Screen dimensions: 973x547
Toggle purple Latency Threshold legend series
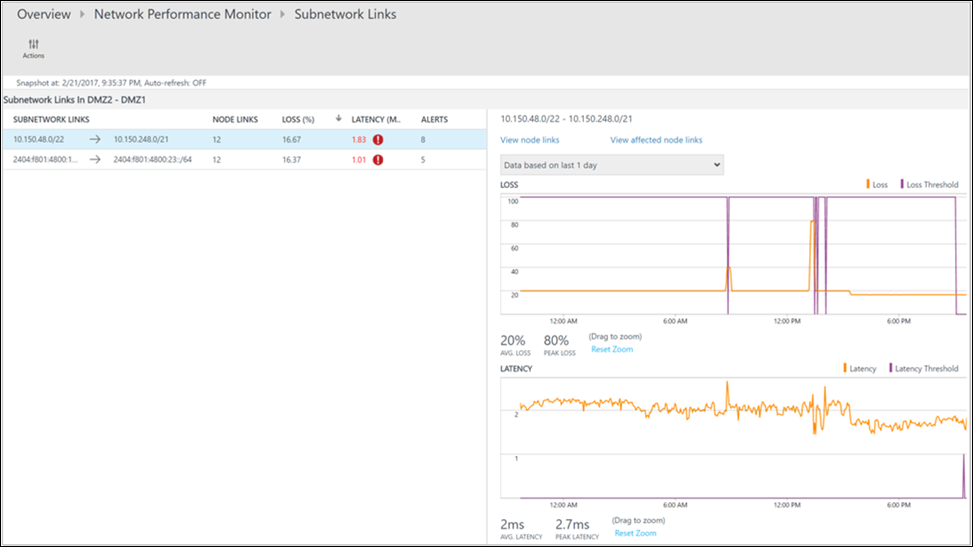tap(922, 369)
